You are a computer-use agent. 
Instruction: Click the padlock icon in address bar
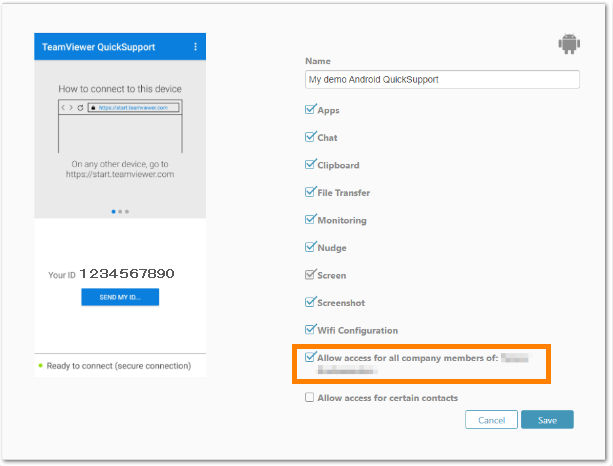[93, 108]
